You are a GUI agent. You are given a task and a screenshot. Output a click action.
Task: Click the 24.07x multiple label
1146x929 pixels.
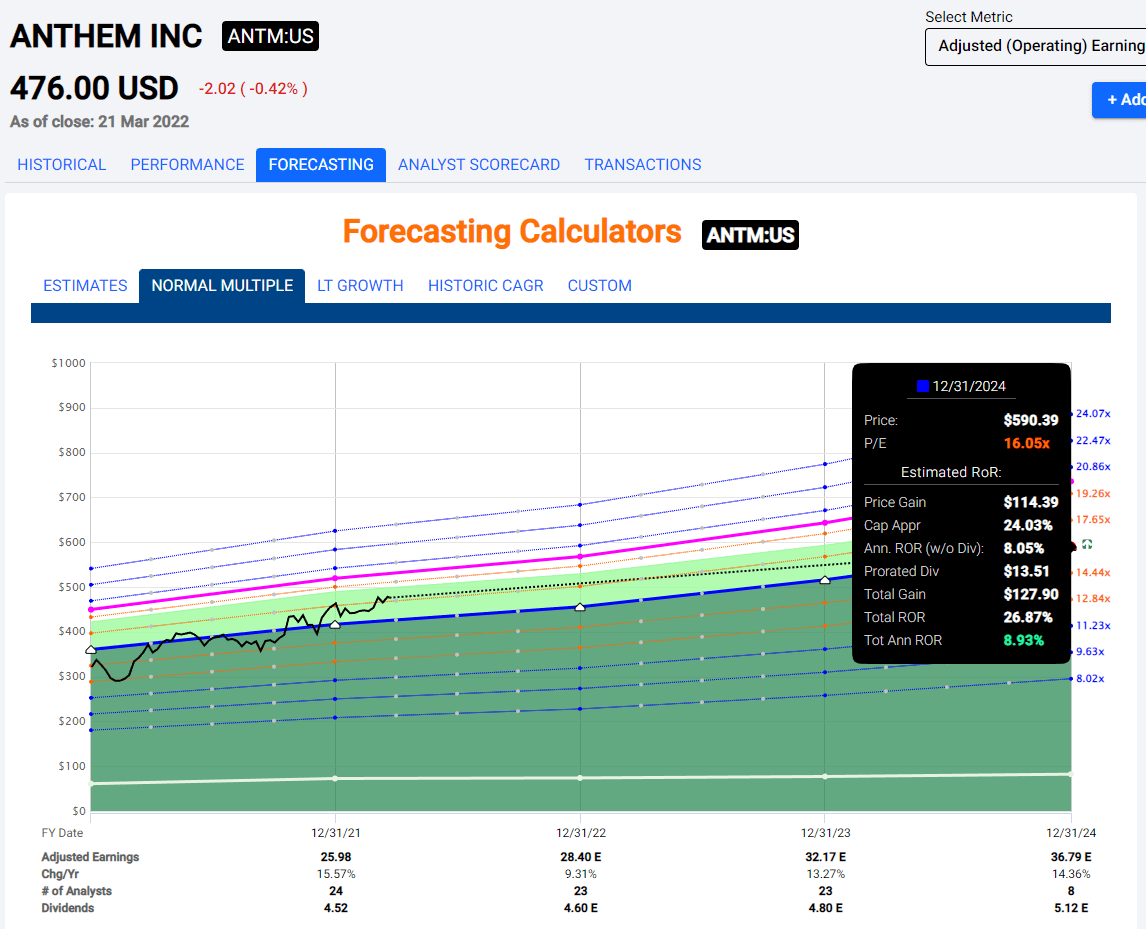tap(1093, 414)
